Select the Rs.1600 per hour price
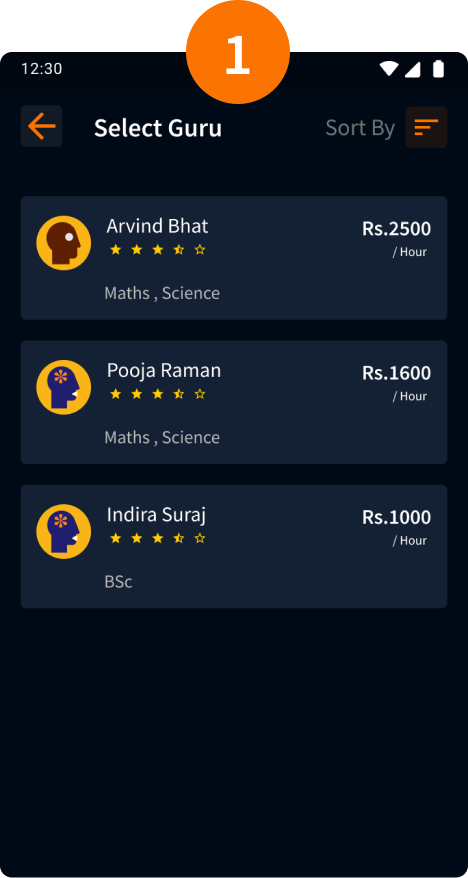The image size is (468, 878). (x=396, y=382)
